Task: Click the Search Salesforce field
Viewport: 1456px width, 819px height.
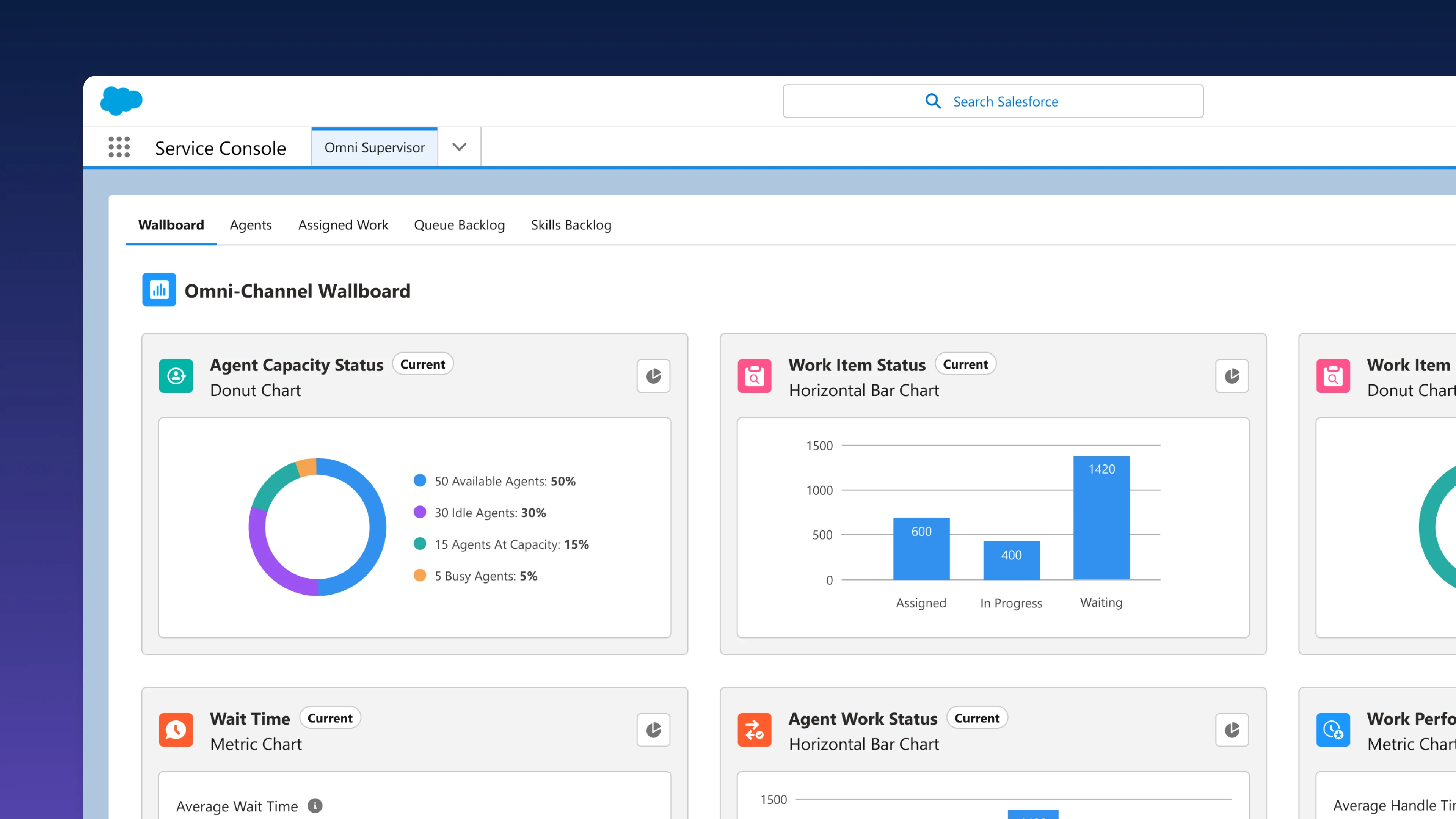Action: (x=993, y=101)
